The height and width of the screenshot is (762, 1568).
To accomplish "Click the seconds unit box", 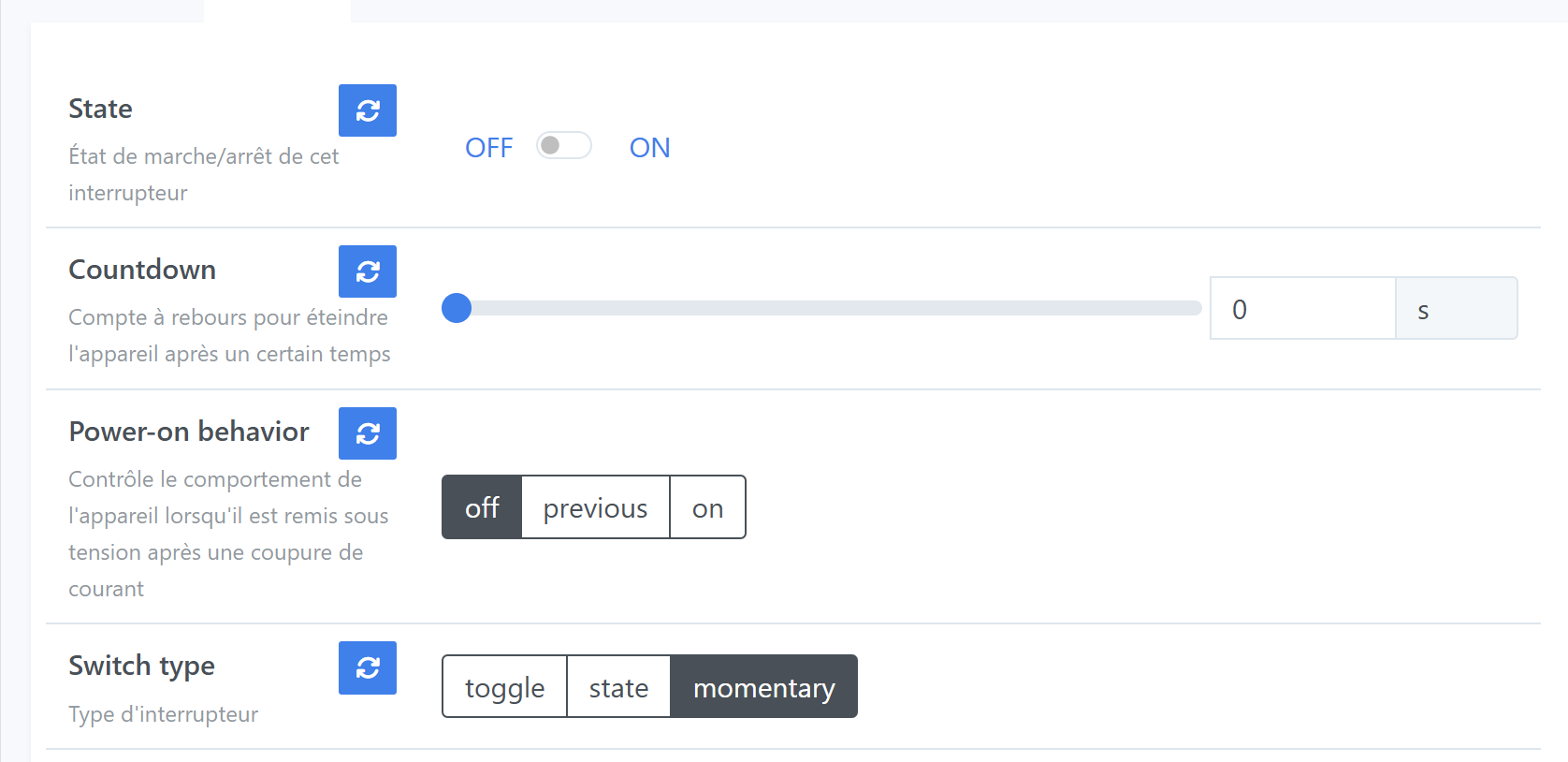I will coord(1457,309).
